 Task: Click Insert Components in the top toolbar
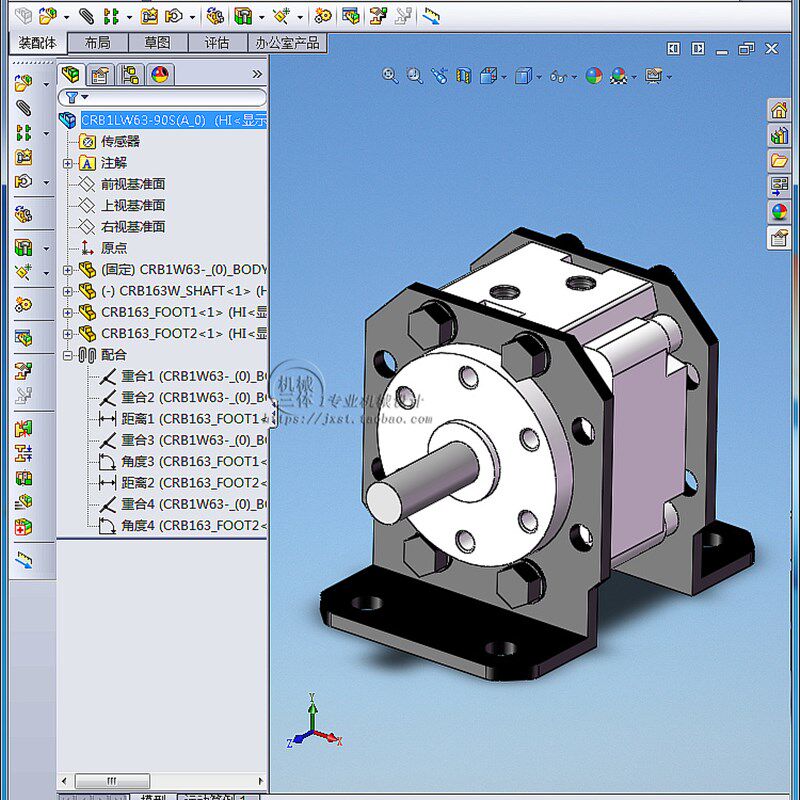click(47, 16)
